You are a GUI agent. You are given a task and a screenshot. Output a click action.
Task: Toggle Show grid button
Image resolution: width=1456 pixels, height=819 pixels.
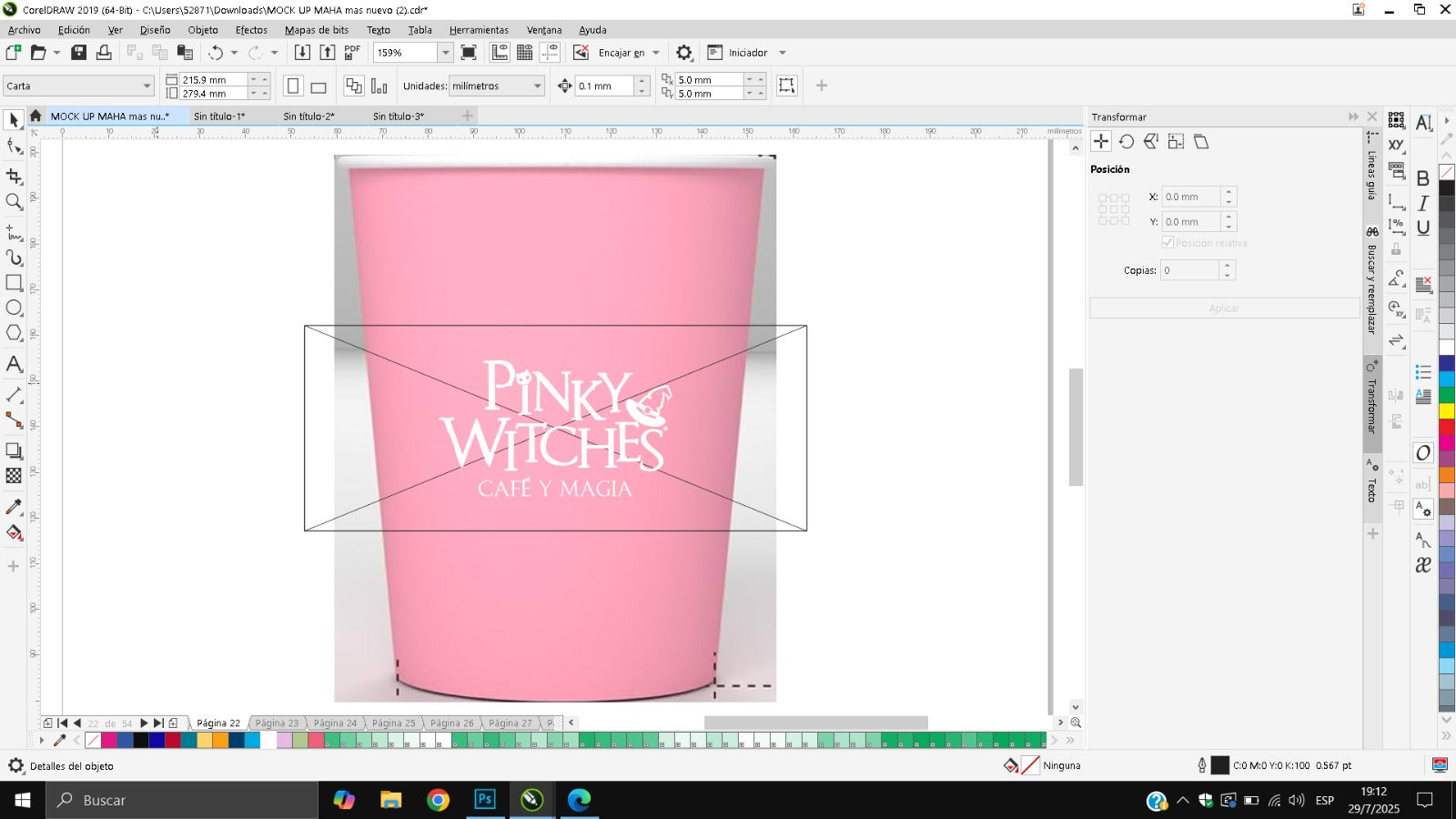[525, 53]
